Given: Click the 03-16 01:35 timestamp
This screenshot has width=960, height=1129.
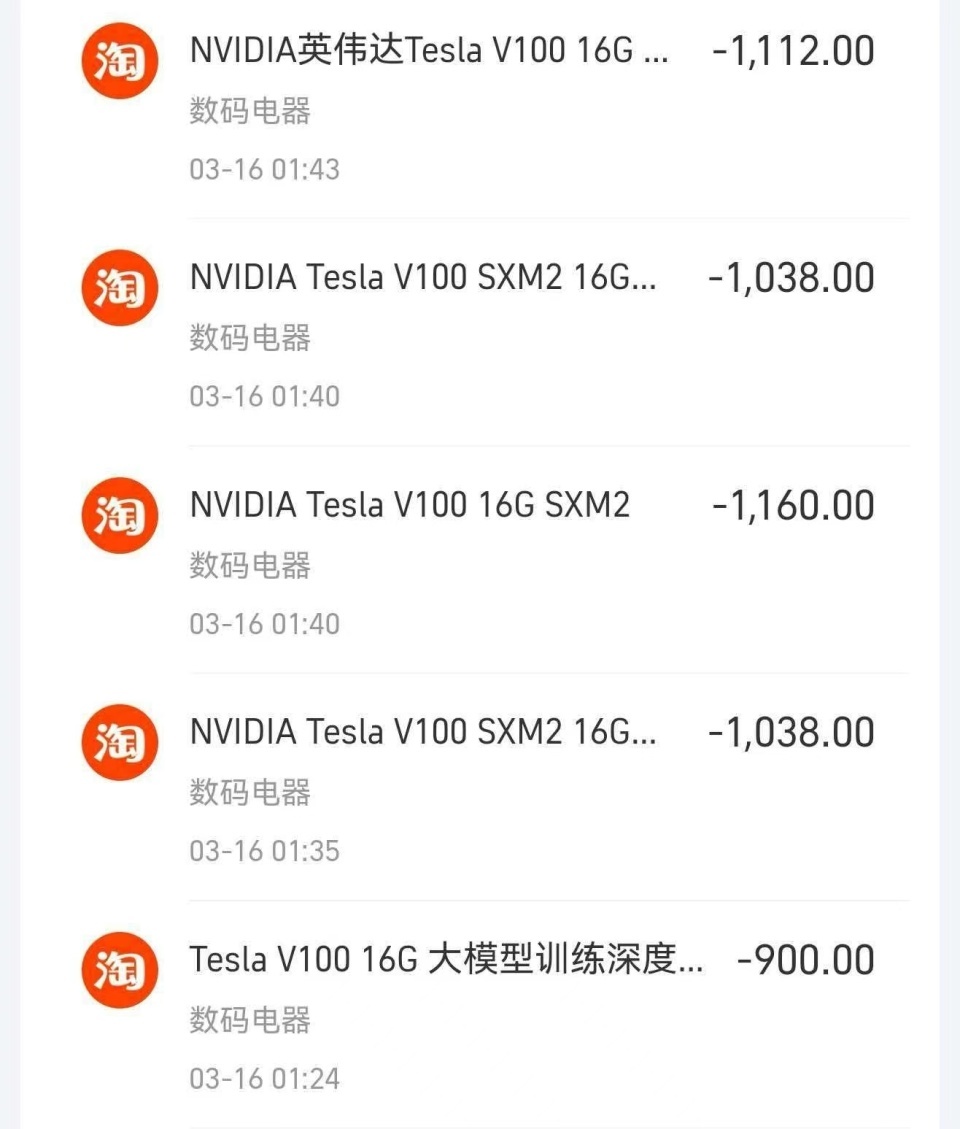Looking at the screenshot, I should [265, 851].
